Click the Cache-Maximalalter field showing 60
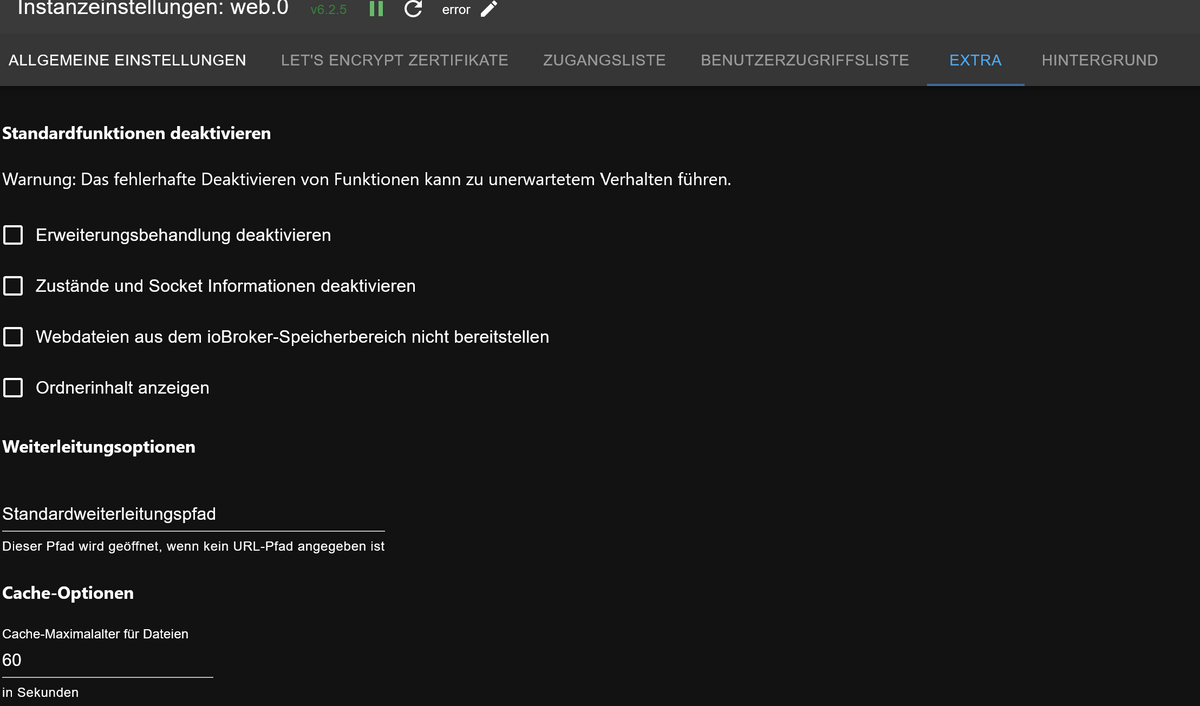The image size is (1200, 706). point(107,660)
